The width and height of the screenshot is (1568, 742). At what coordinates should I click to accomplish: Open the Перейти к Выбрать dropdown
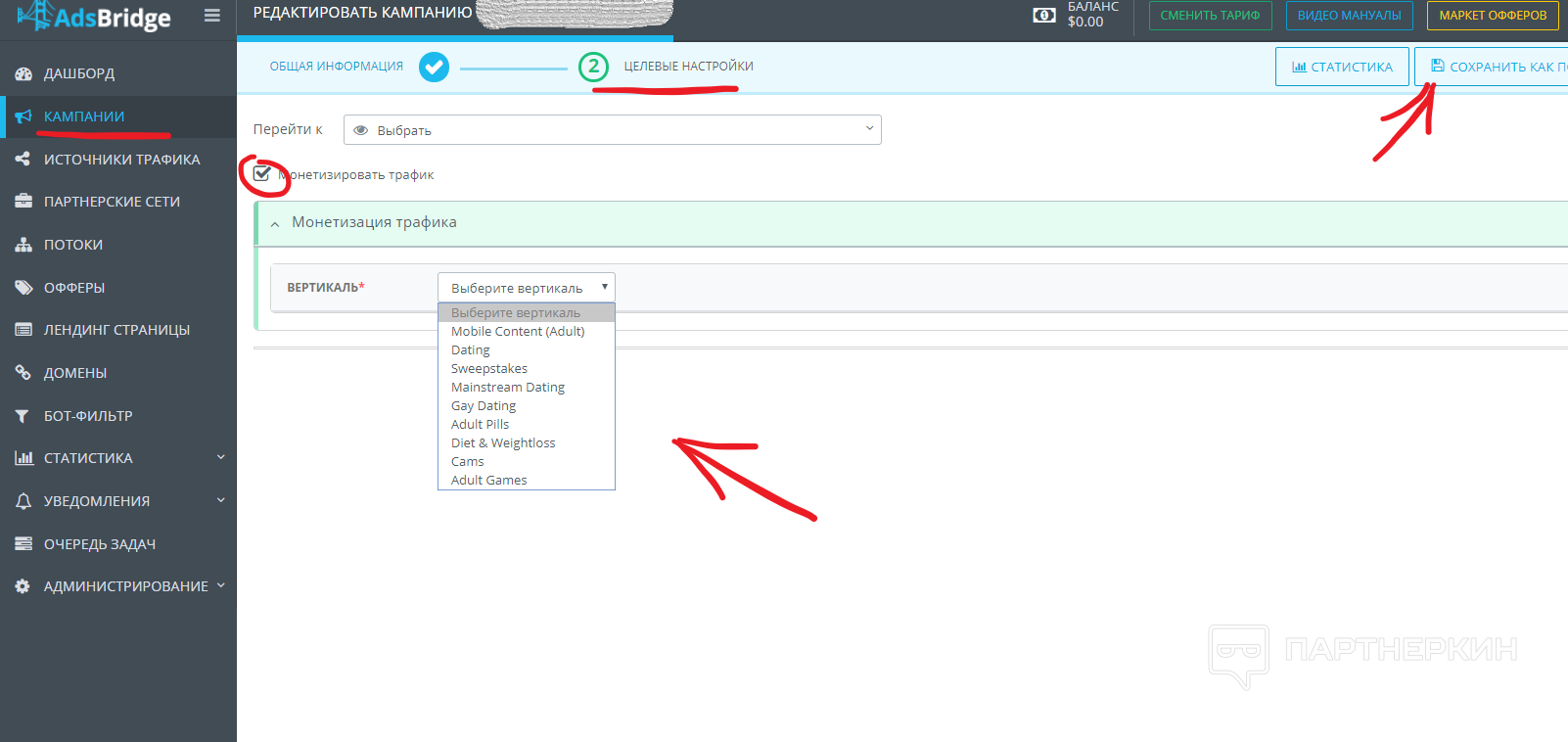click(613, 130)
